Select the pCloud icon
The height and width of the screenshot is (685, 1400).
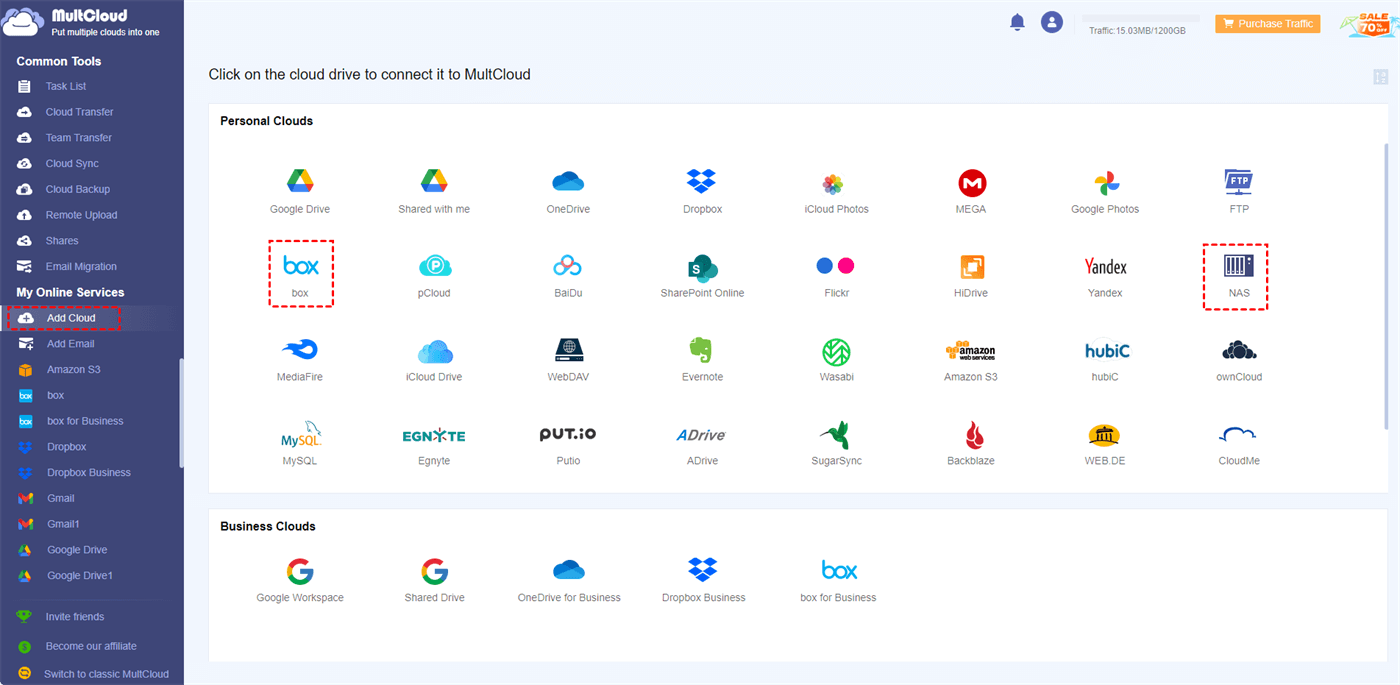[x=435, y=266]
